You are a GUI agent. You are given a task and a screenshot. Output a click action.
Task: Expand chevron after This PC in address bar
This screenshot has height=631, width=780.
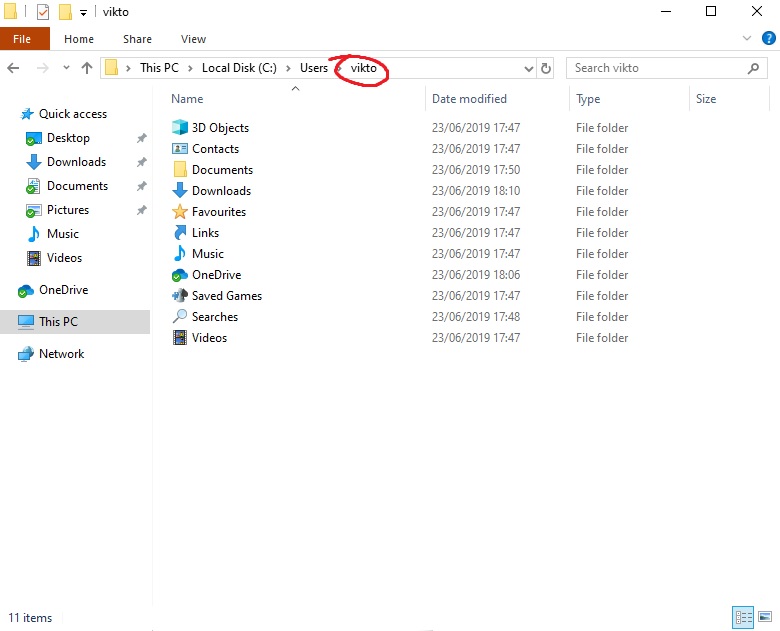point(190,68)
